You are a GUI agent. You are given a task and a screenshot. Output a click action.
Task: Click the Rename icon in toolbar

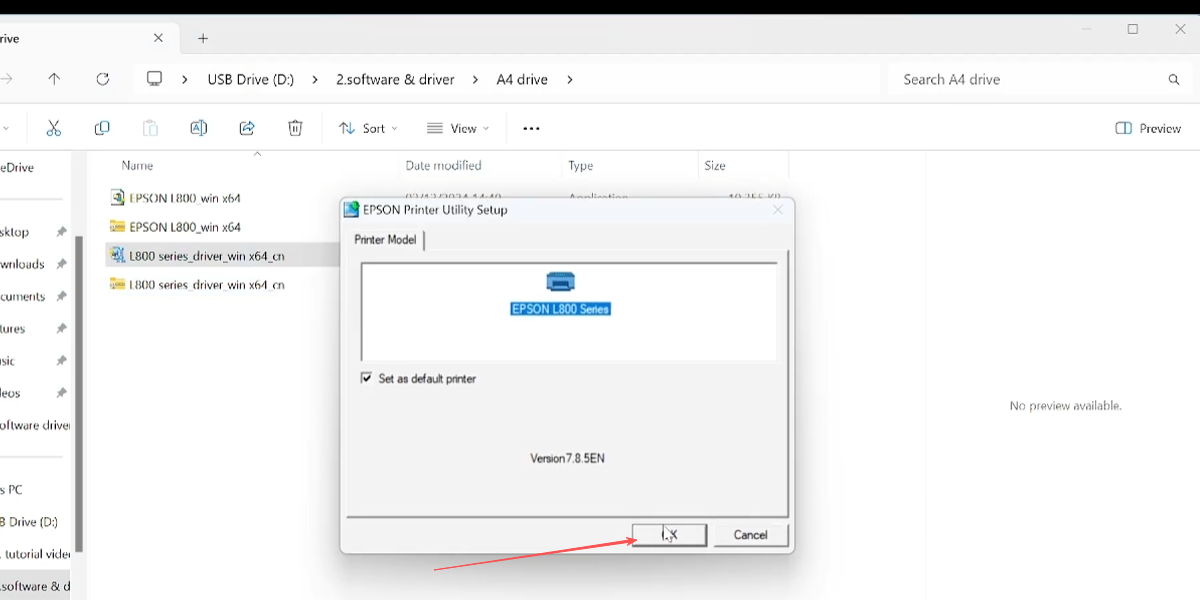tap(198, 128)
